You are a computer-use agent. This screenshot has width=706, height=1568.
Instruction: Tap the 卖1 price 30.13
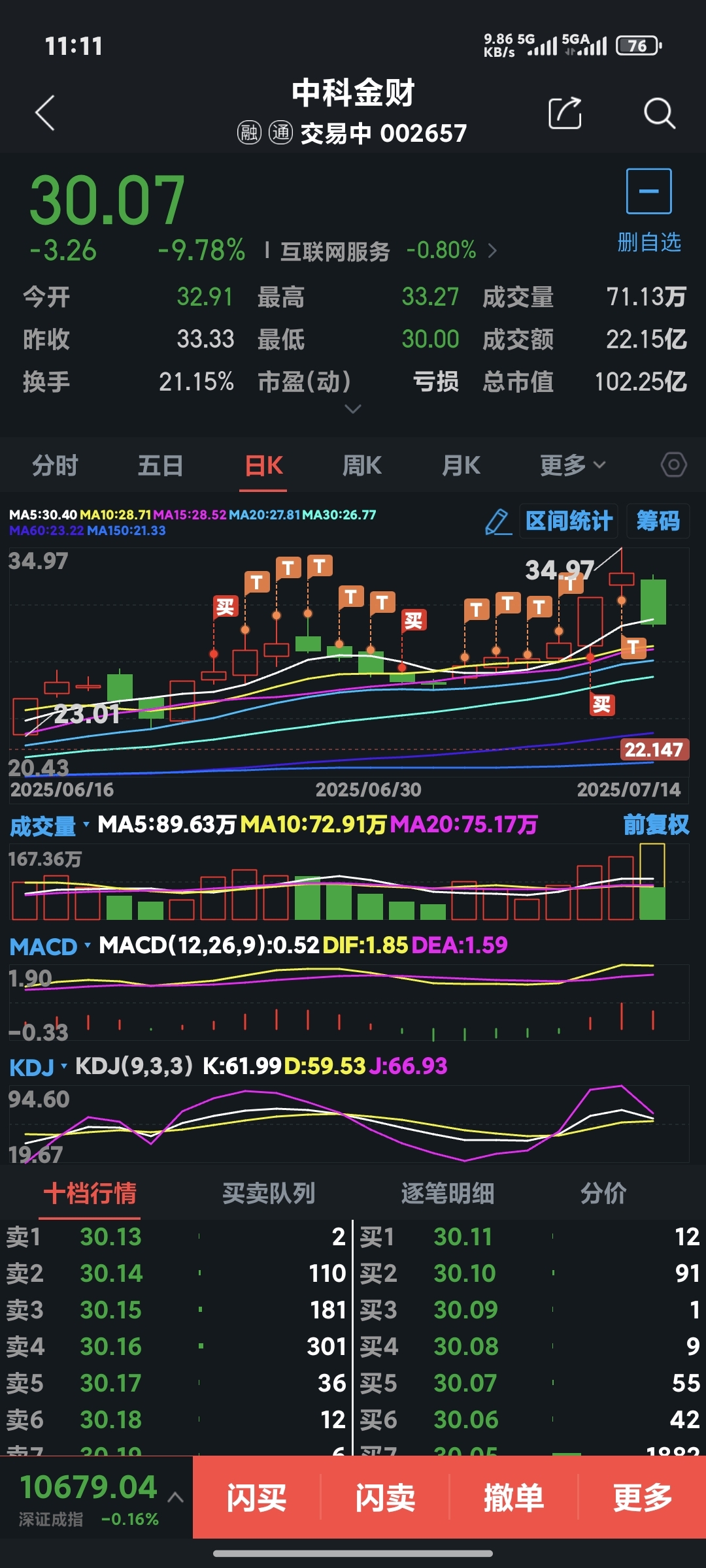[x=110, y=1237]
